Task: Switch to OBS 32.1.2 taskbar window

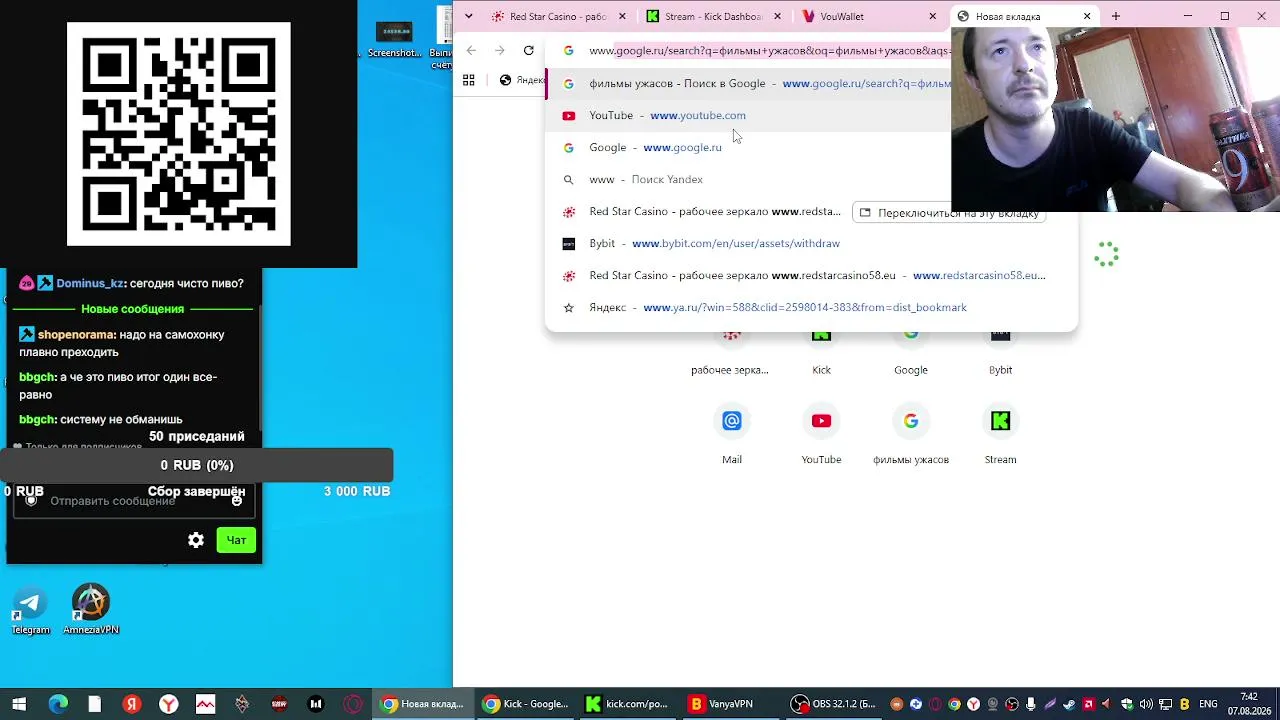Action: coord(834,704)
